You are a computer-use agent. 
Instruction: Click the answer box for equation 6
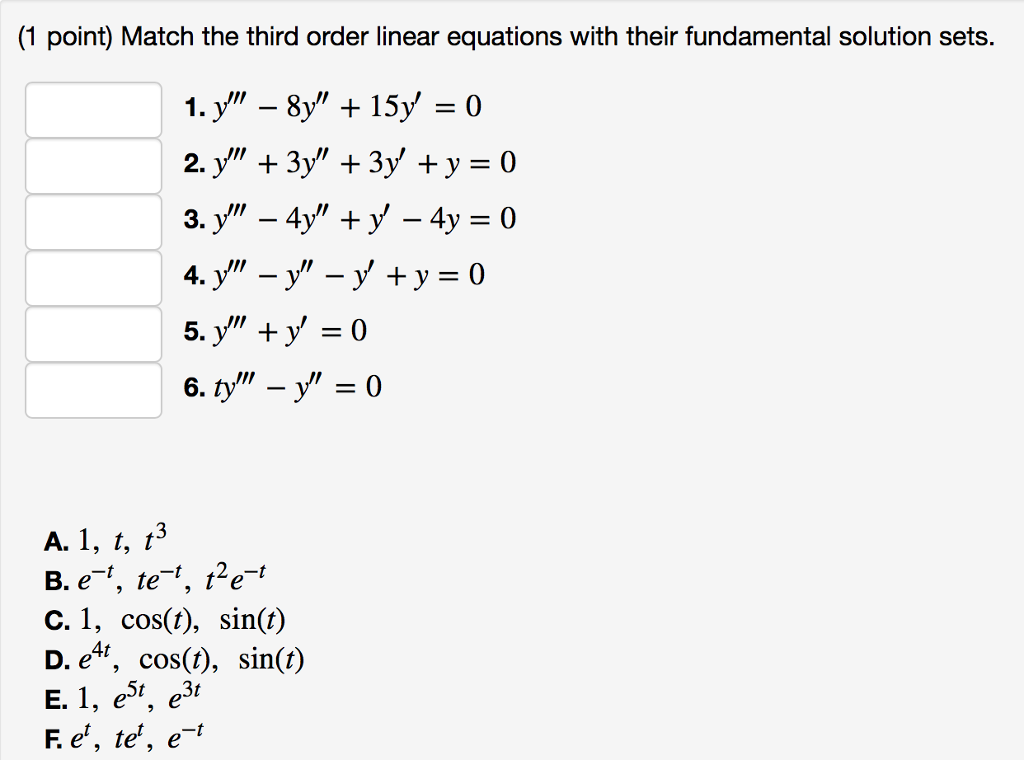[x=93, y=391]
